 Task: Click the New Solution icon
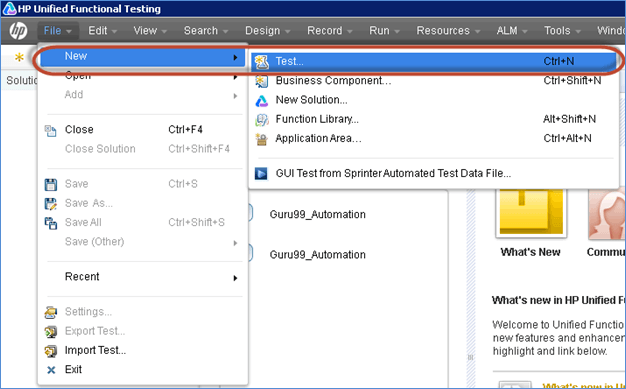coord(262,101)
